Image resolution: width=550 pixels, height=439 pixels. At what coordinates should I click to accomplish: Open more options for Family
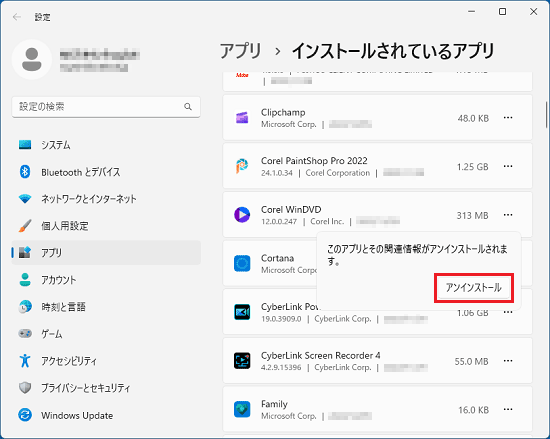(508, 409)
